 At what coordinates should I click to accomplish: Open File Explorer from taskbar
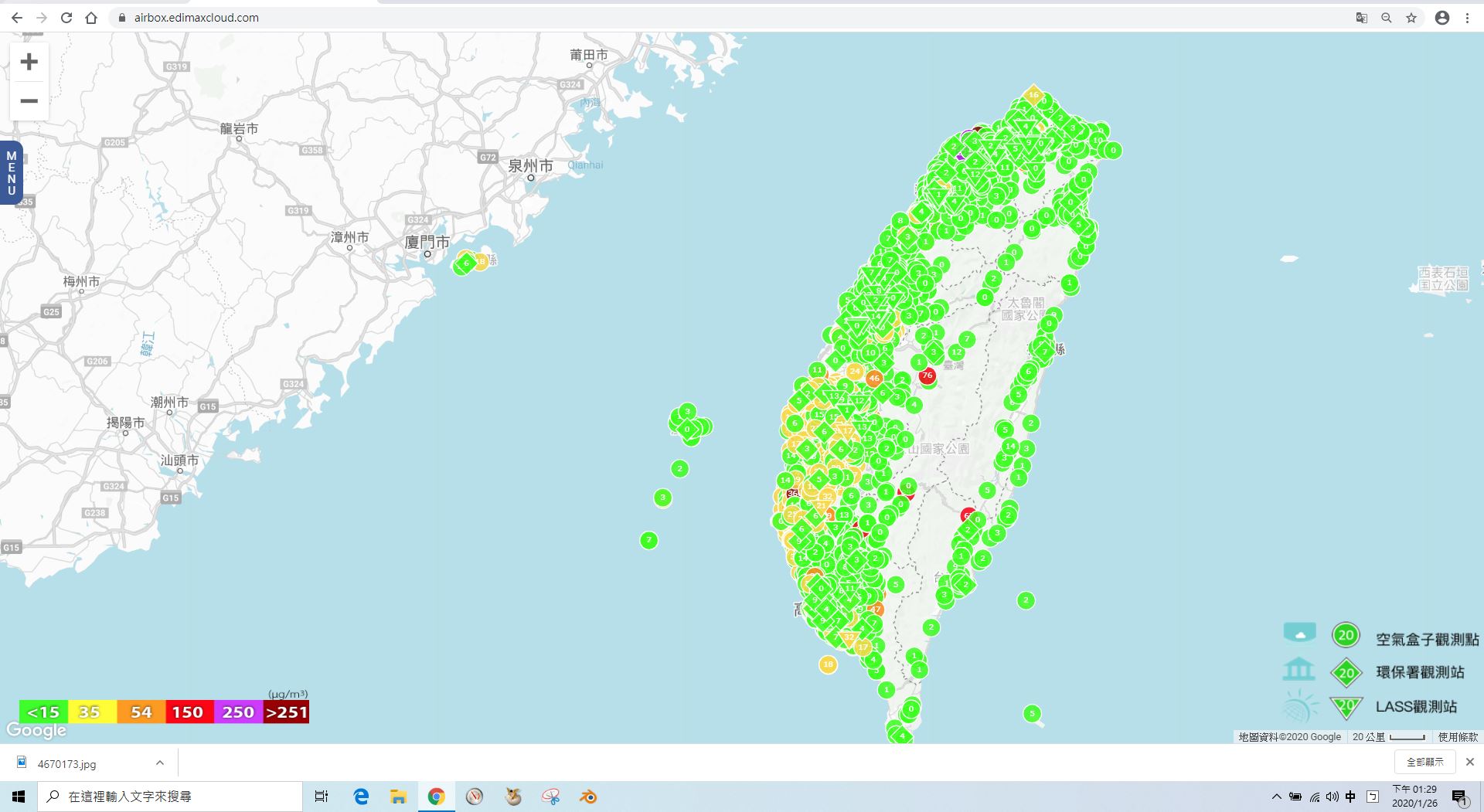[398, 797]
